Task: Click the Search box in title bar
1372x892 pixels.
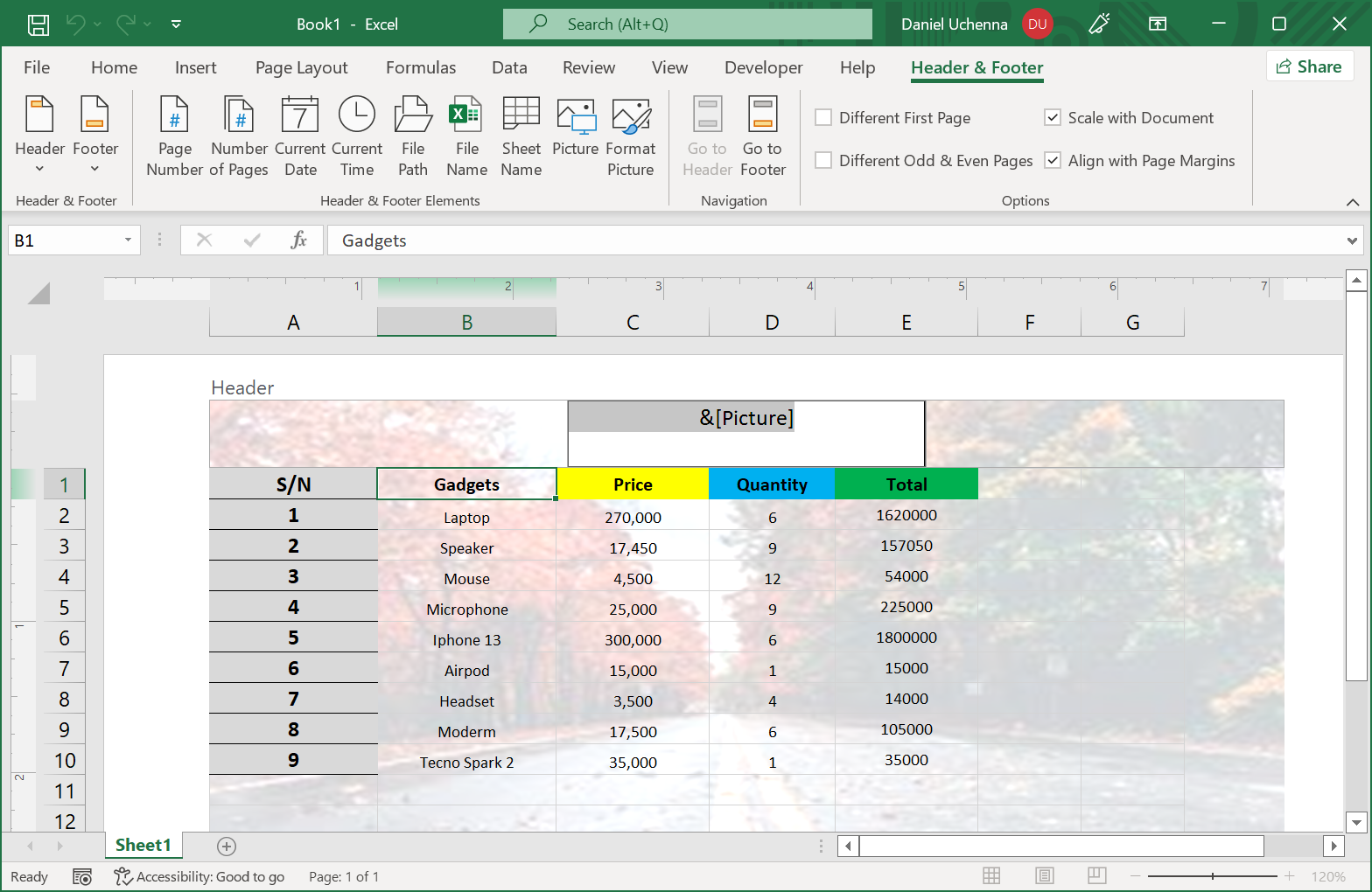Action: coord(688,24)
